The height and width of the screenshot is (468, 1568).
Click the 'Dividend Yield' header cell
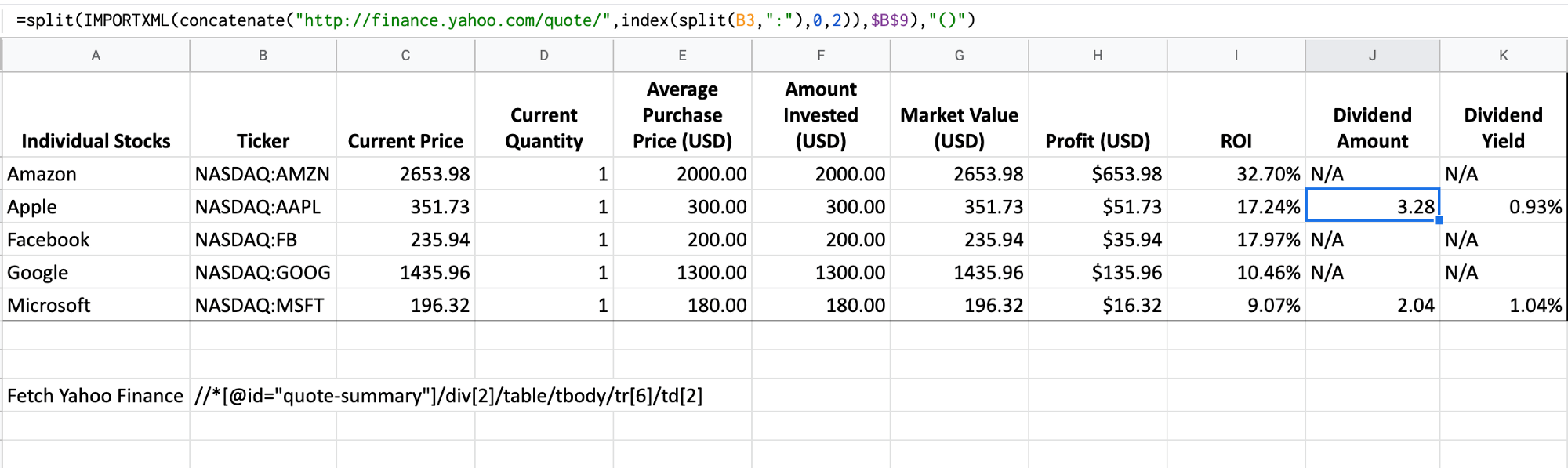[1504, 114]
